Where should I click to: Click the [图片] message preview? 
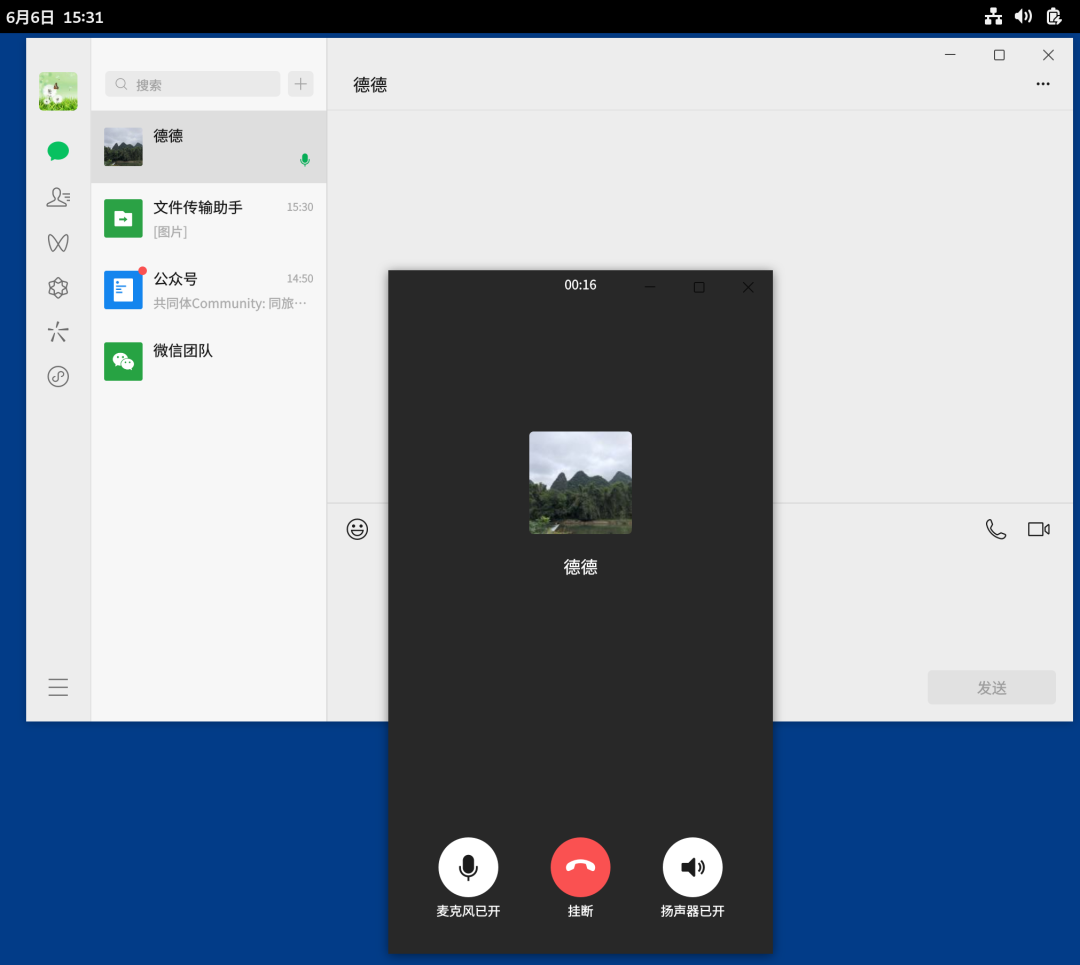[170, 231]
